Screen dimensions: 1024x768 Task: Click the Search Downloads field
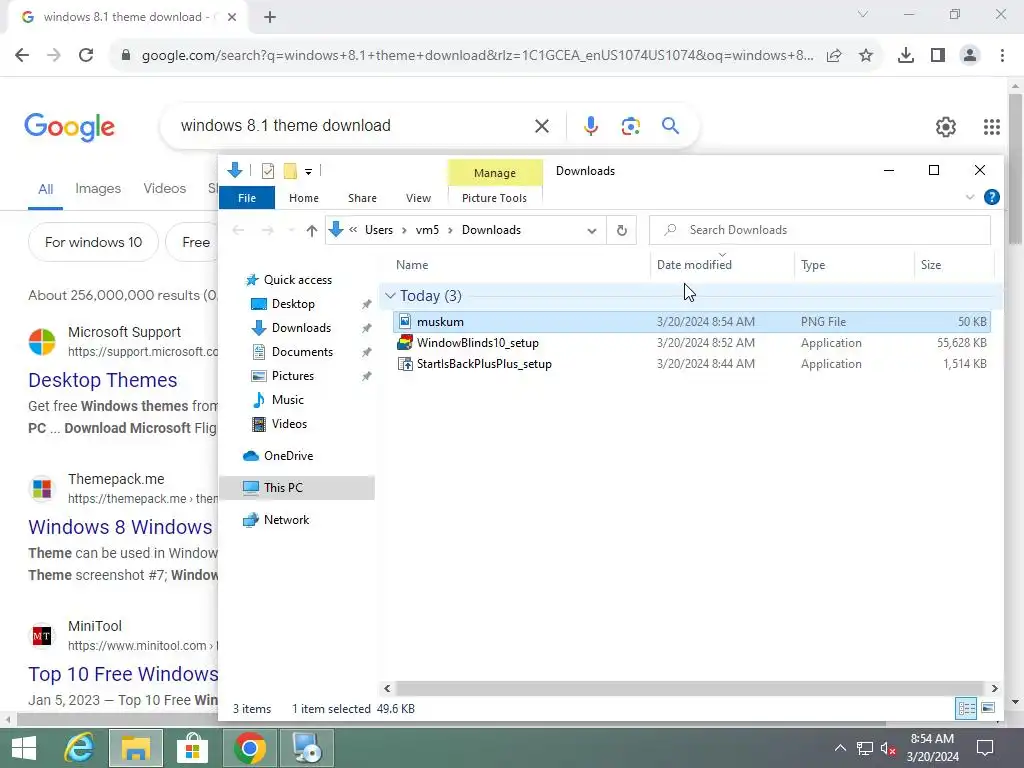[x=820, y=230]
